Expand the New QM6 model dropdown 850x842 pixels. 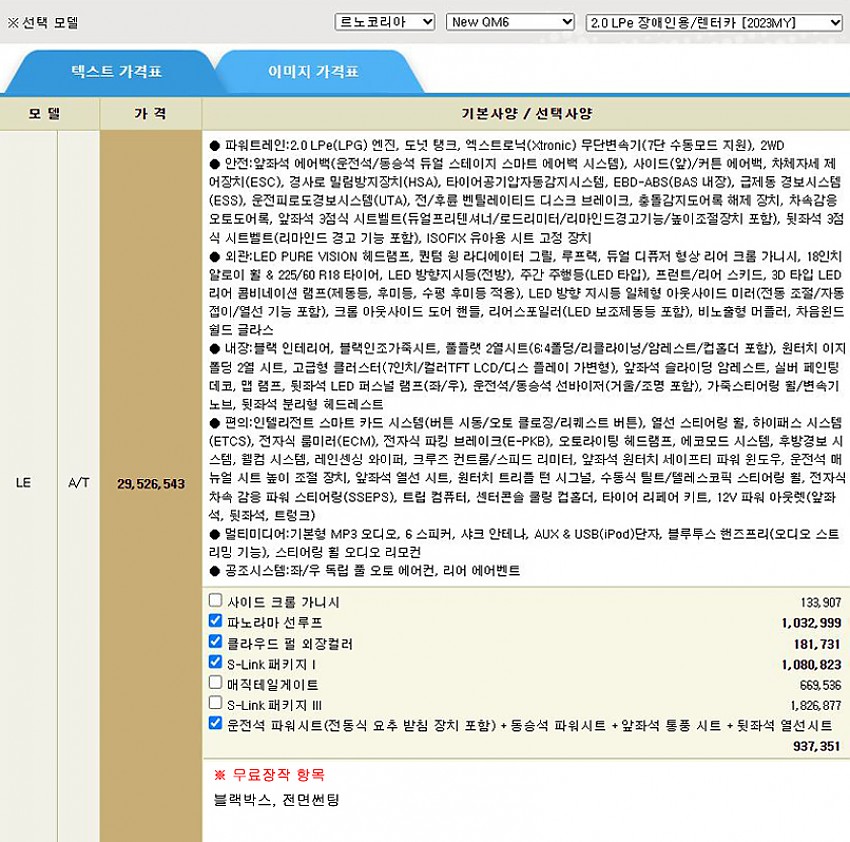510,21
